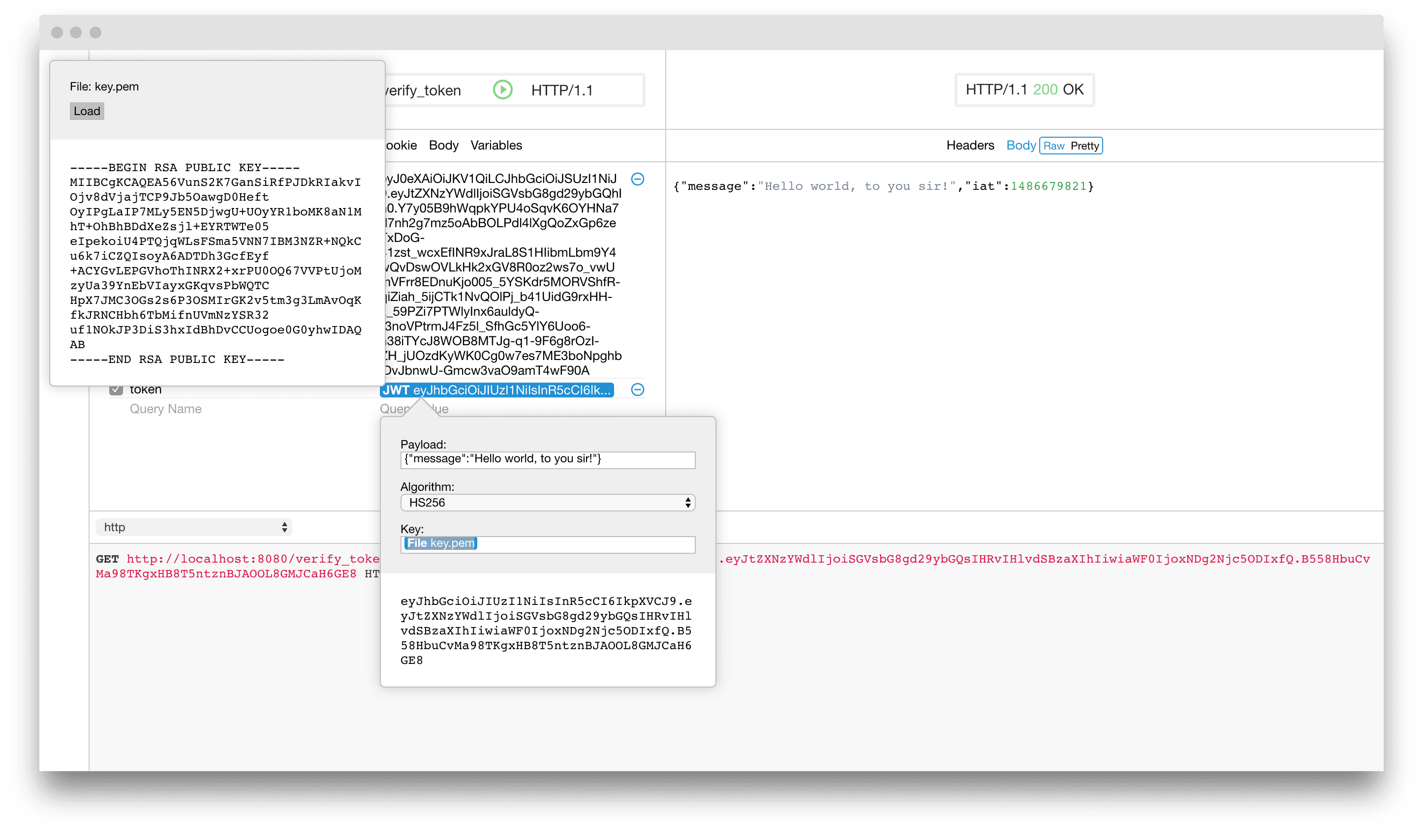Image resolution: width=1423 pixels, height=840 pixels.
Task: Load the key.pem file
Action: pyautogui.click(x=87, y=111)
